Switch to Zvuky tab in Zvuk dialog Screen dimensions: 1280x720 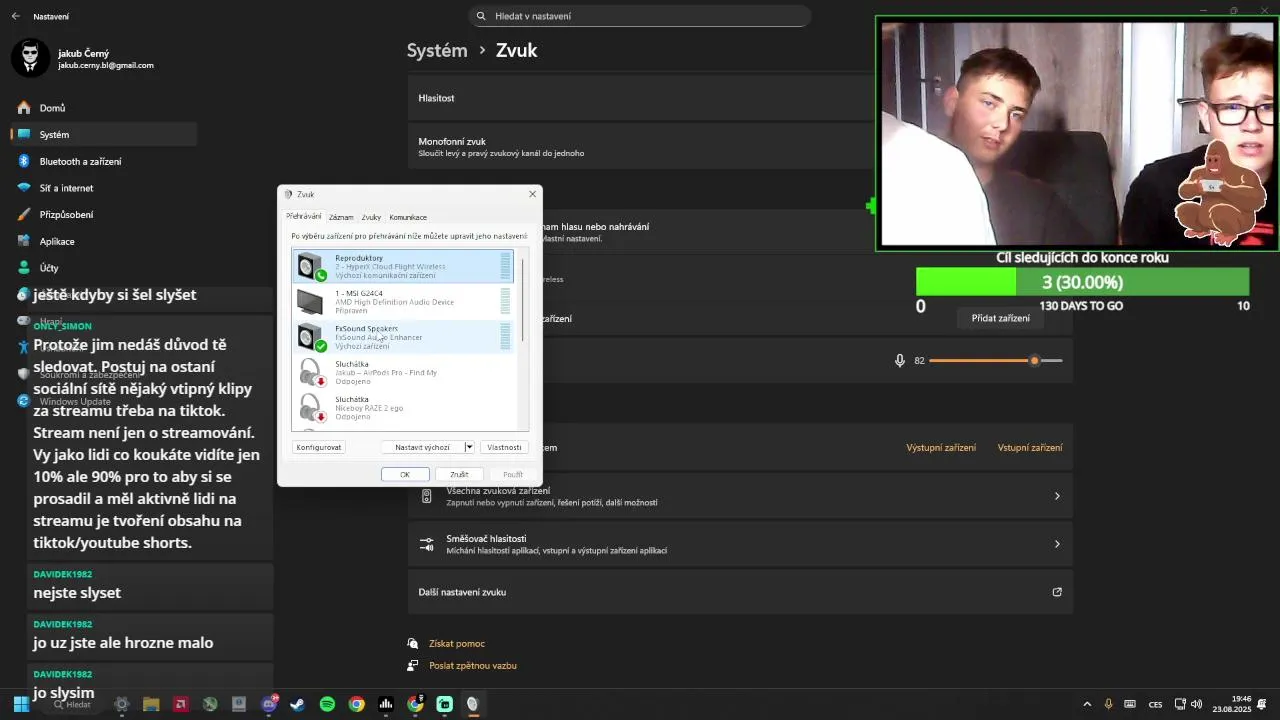click(x=371, y=217)
